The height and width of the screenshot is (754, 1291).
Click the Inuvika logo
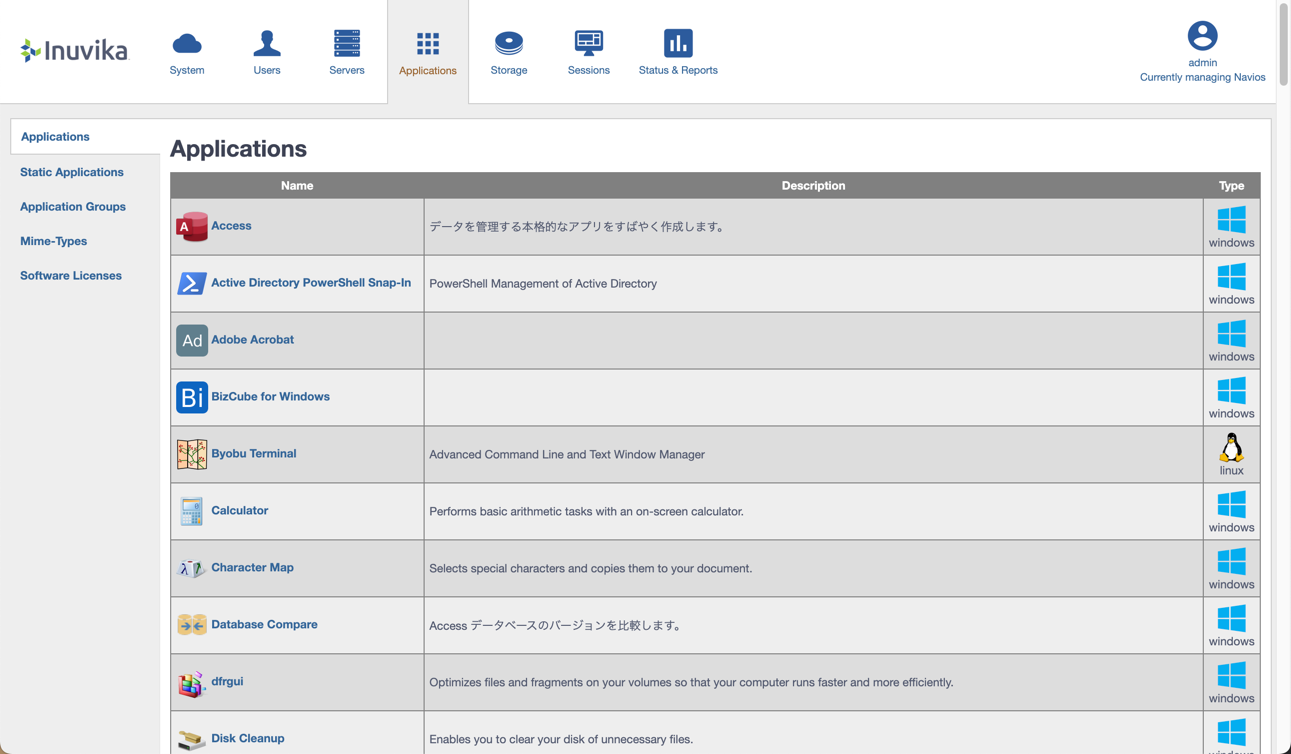(x=75, y=50)
